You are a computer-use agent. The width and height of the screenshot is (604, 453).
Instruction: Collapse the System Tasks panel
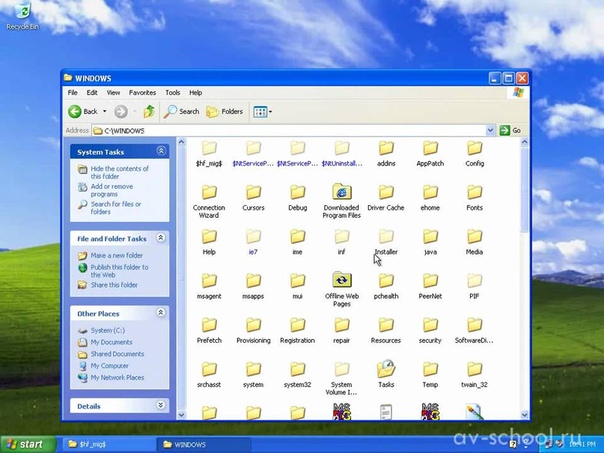tap(161, 151)
